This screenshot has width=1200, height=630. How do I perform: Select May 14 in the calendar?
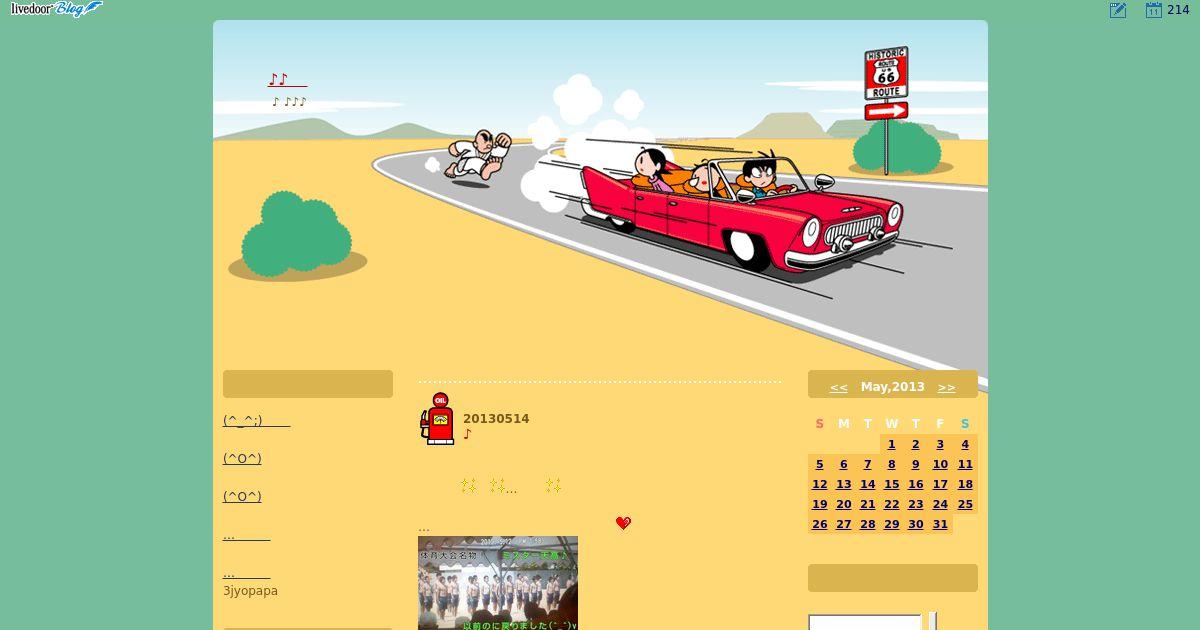tap(868, 484)
